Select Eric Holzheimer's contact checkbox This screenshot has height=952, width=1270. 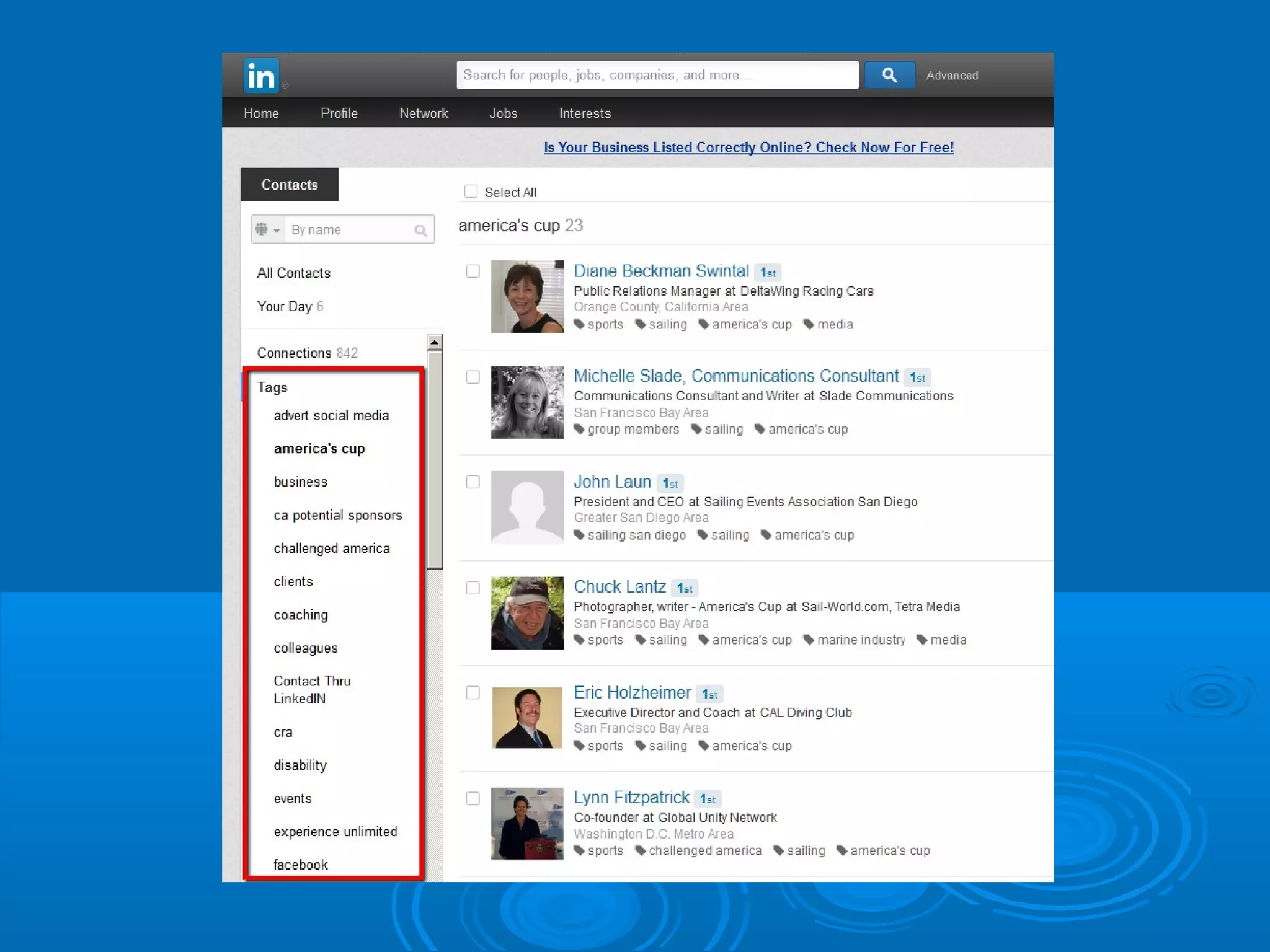(473, 693)
